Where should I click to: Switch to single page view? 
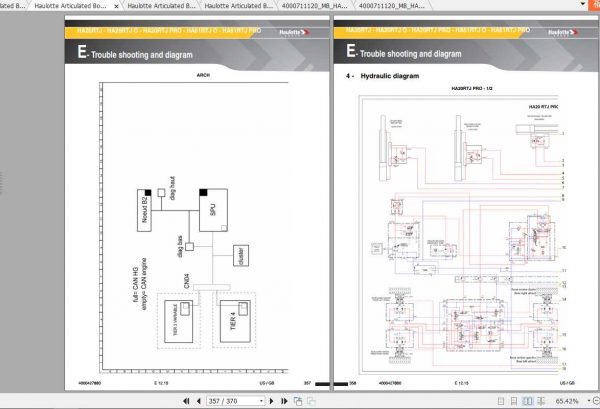501,401
